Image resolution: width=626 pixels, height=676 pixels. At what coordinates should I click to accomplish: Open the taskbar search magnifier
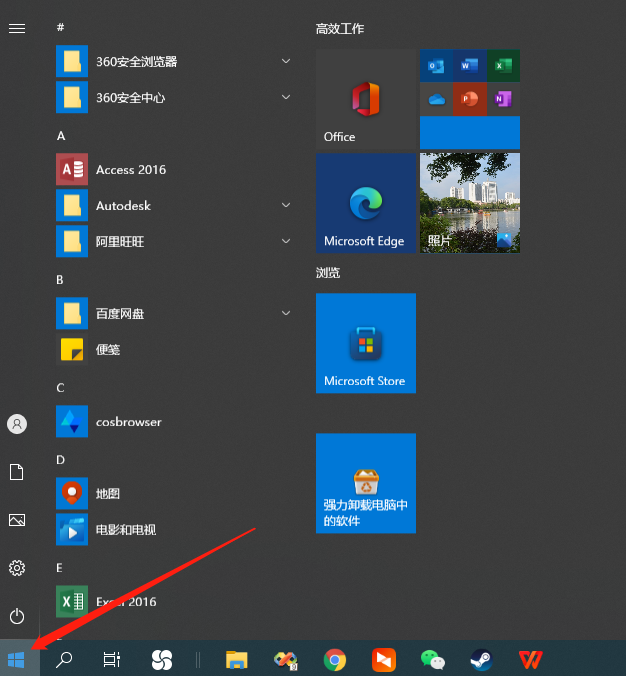tap(64, 660)
